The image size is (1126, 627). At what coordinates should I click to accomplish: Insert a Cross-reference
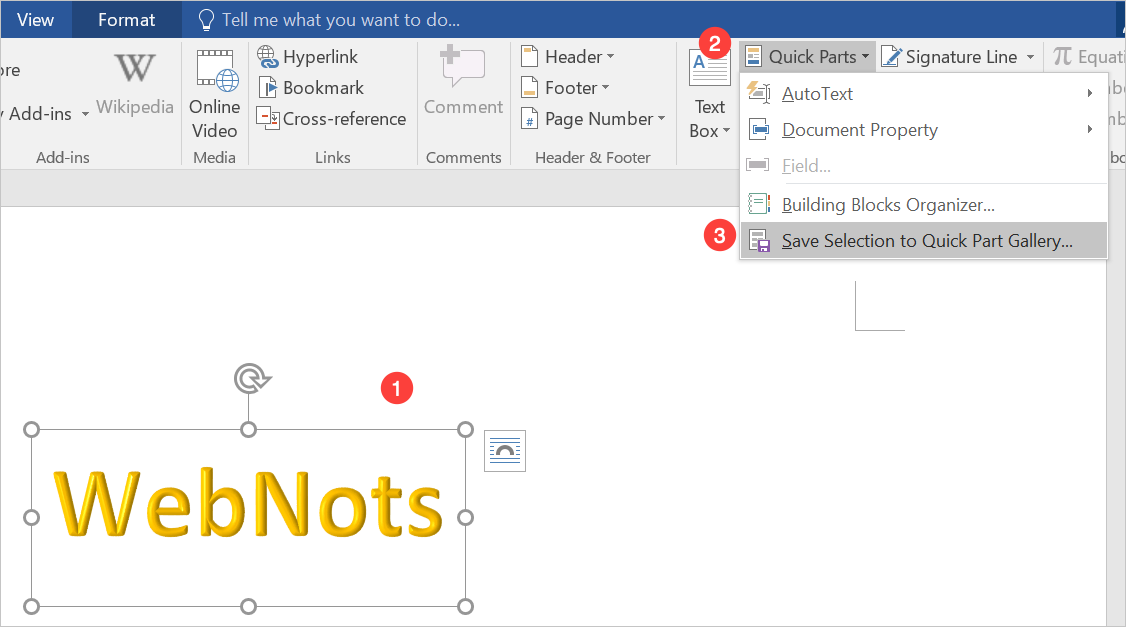coord(331,119)
